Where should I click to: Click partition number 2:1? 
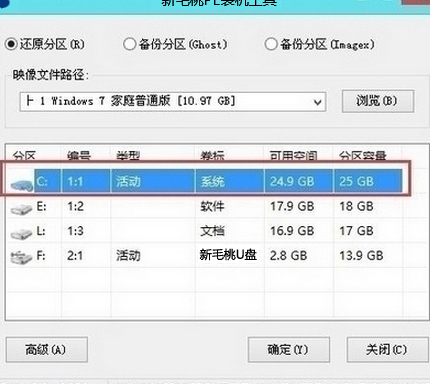click(75, 256)
